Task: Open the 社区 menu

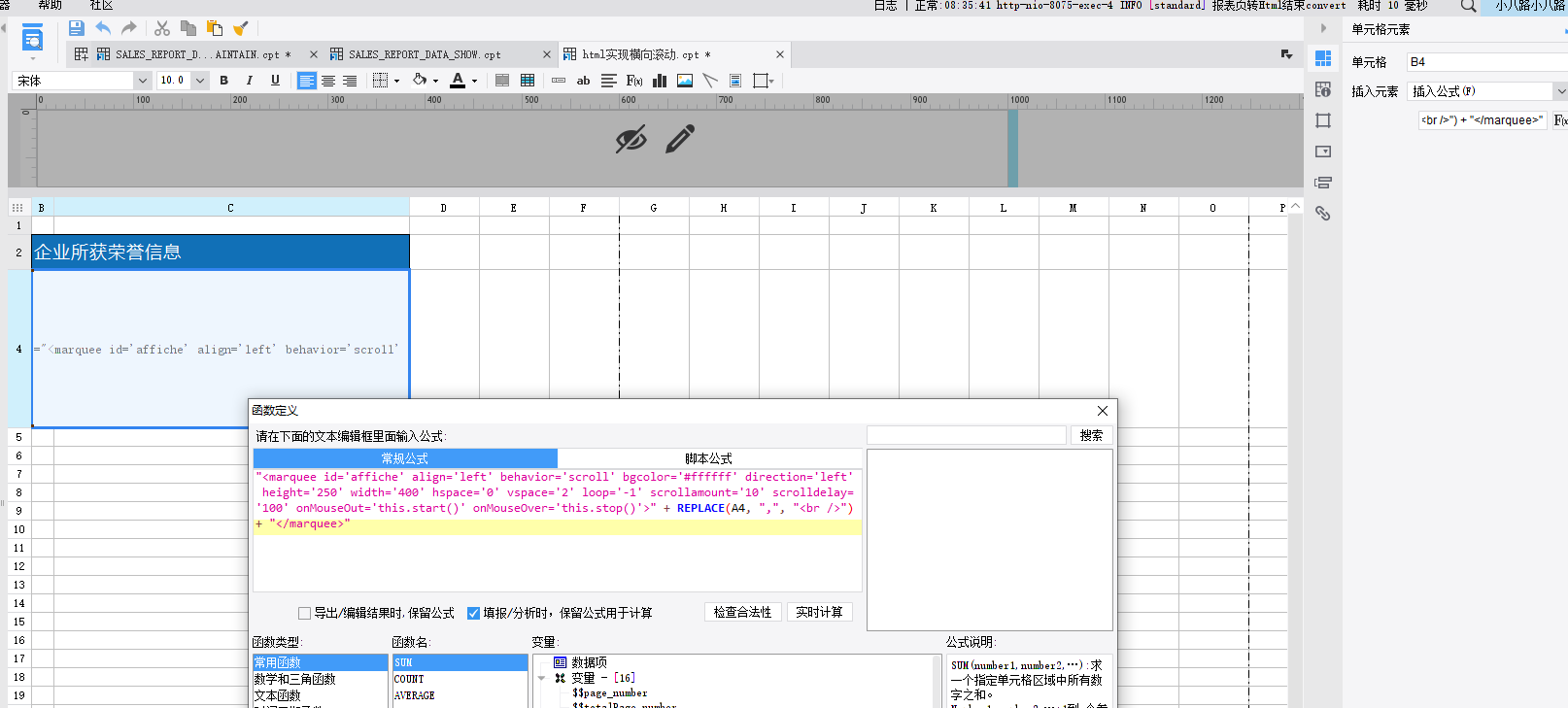Action: pyautogui.click(x=101, y=5)
